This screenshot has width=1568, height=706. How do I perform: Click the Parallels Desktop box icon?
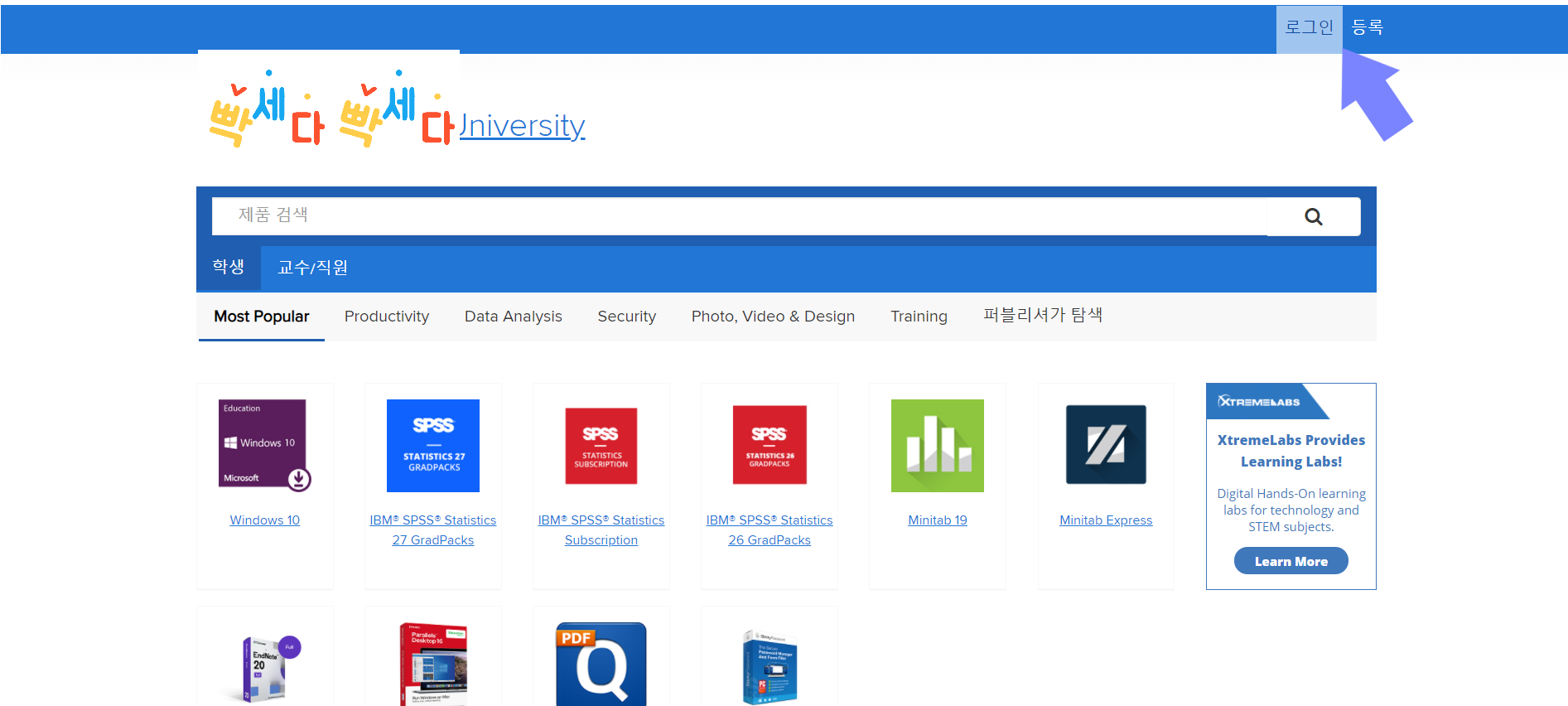coord(433,665)
